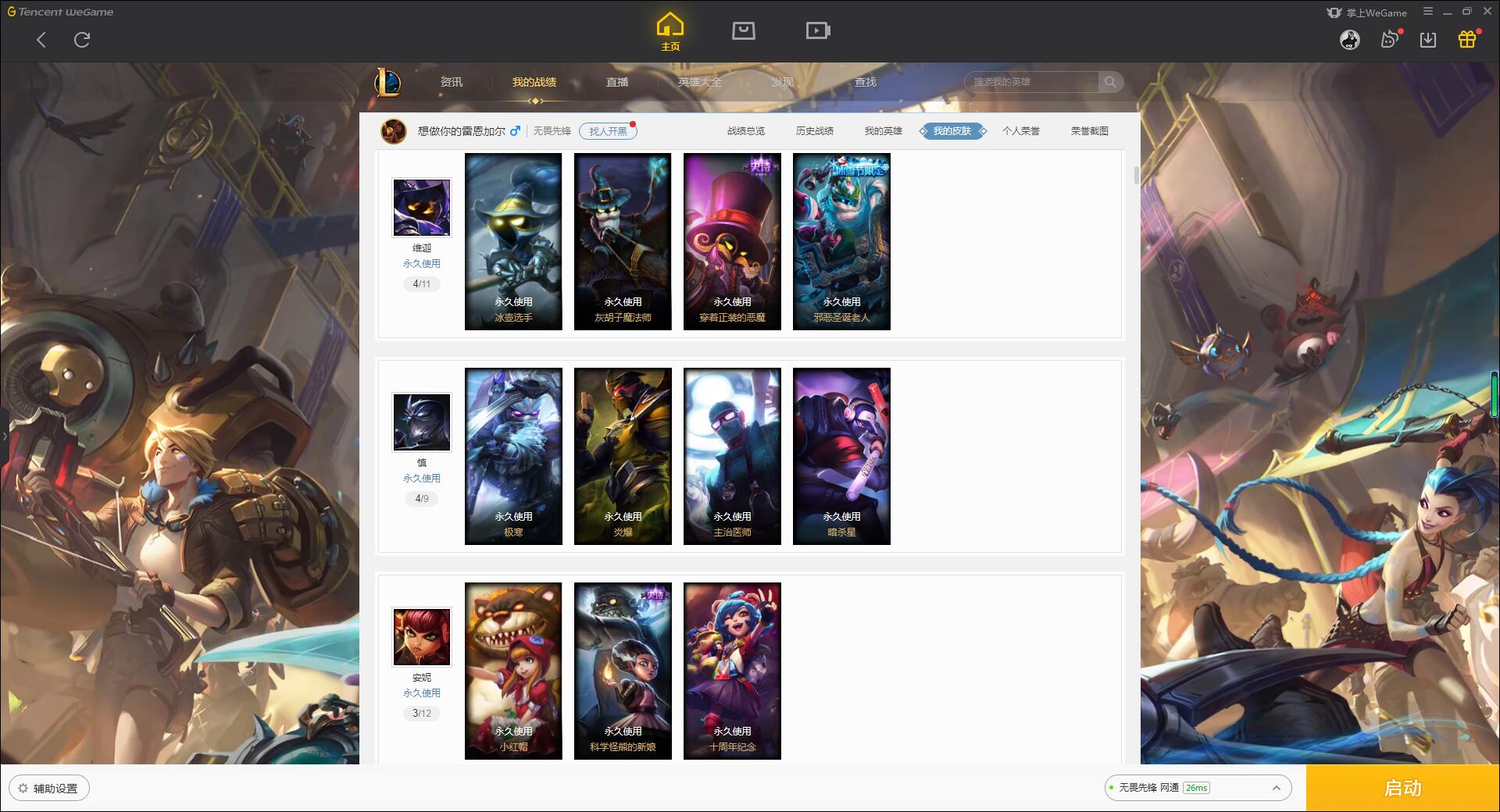Open the 历史战绩 sub-tab

tap(815, 131)
